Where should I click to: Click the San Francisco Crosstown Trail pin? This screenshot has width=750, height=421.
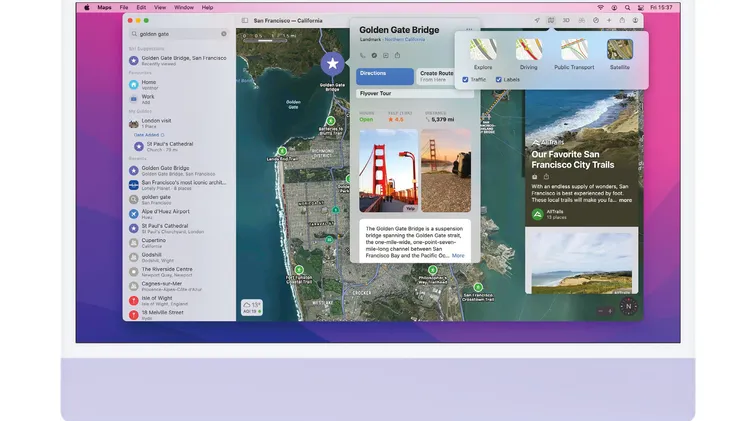478,288
